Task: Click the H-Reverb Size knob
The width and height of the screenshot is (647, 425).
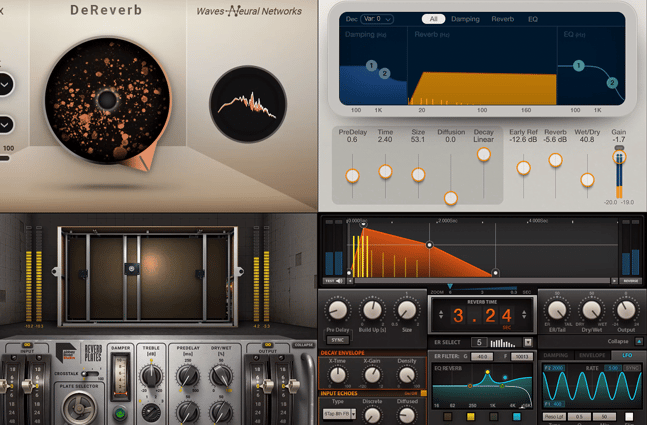Action: click(407, 310)
